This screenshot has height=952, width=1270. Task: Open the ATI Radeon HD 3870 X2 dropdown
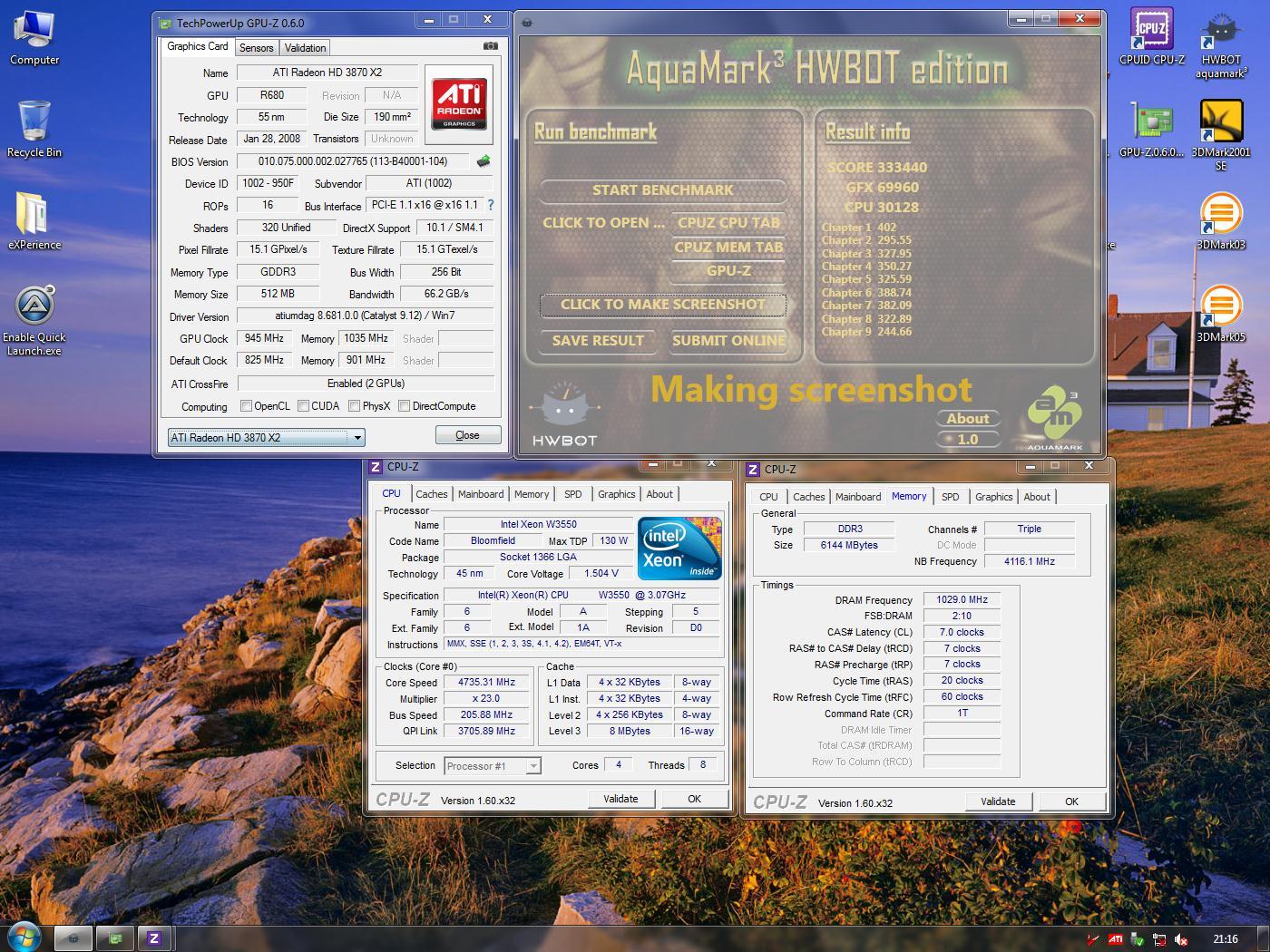coord(267,437)
